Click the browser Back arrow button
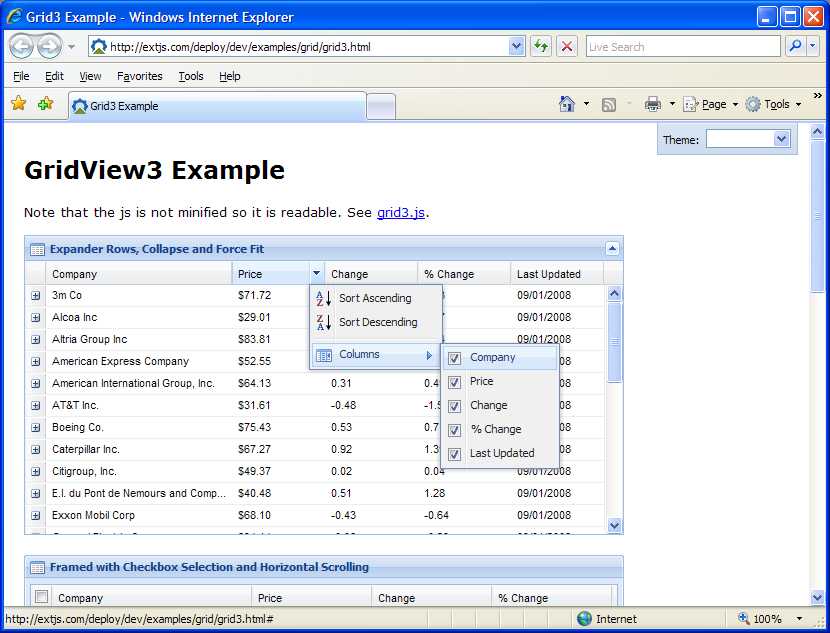The width and height of the screenshot is (830, 633). [x=22, y=46]
